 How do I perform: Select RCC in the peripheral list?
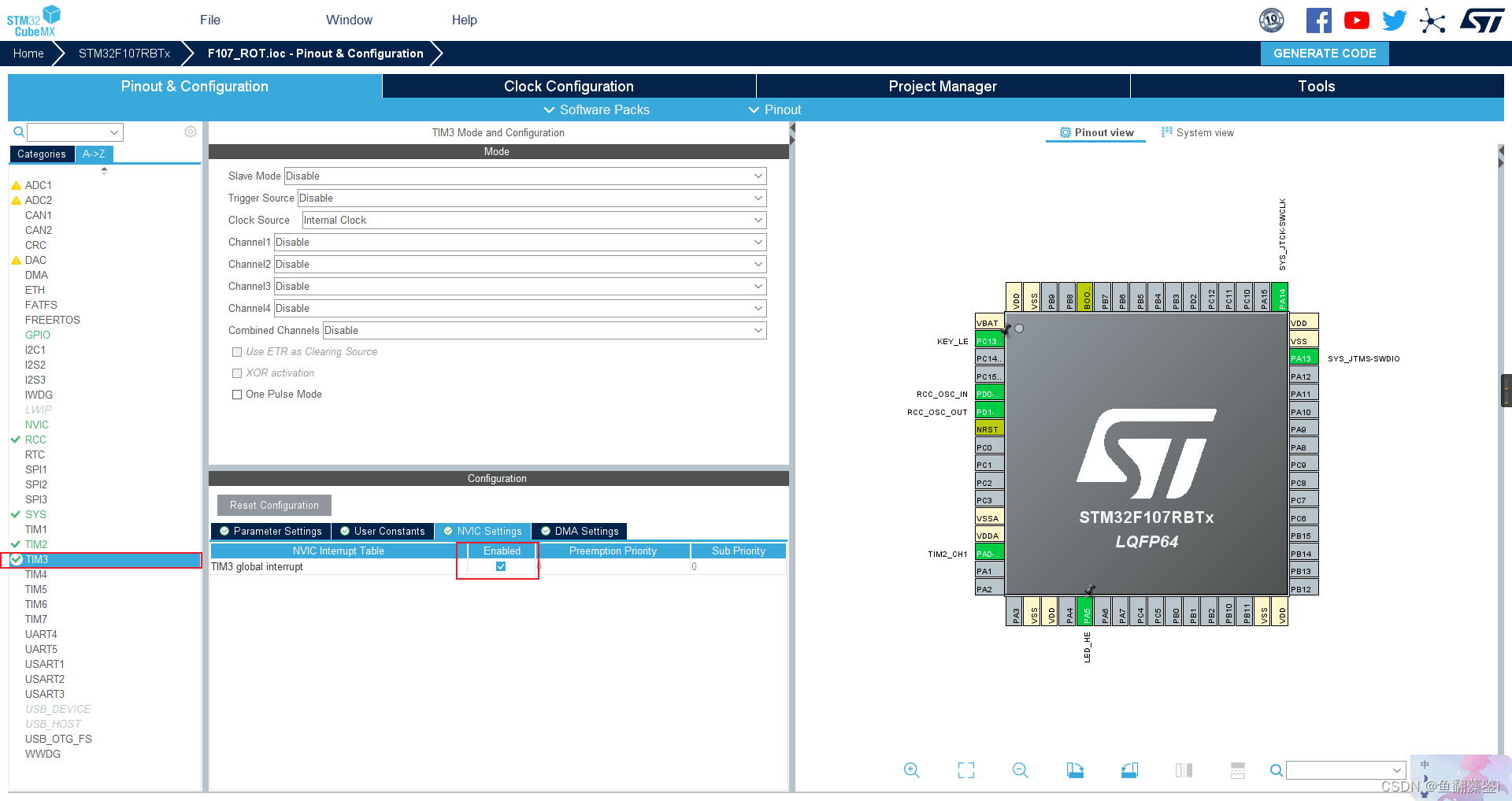[x=35, y=439]
